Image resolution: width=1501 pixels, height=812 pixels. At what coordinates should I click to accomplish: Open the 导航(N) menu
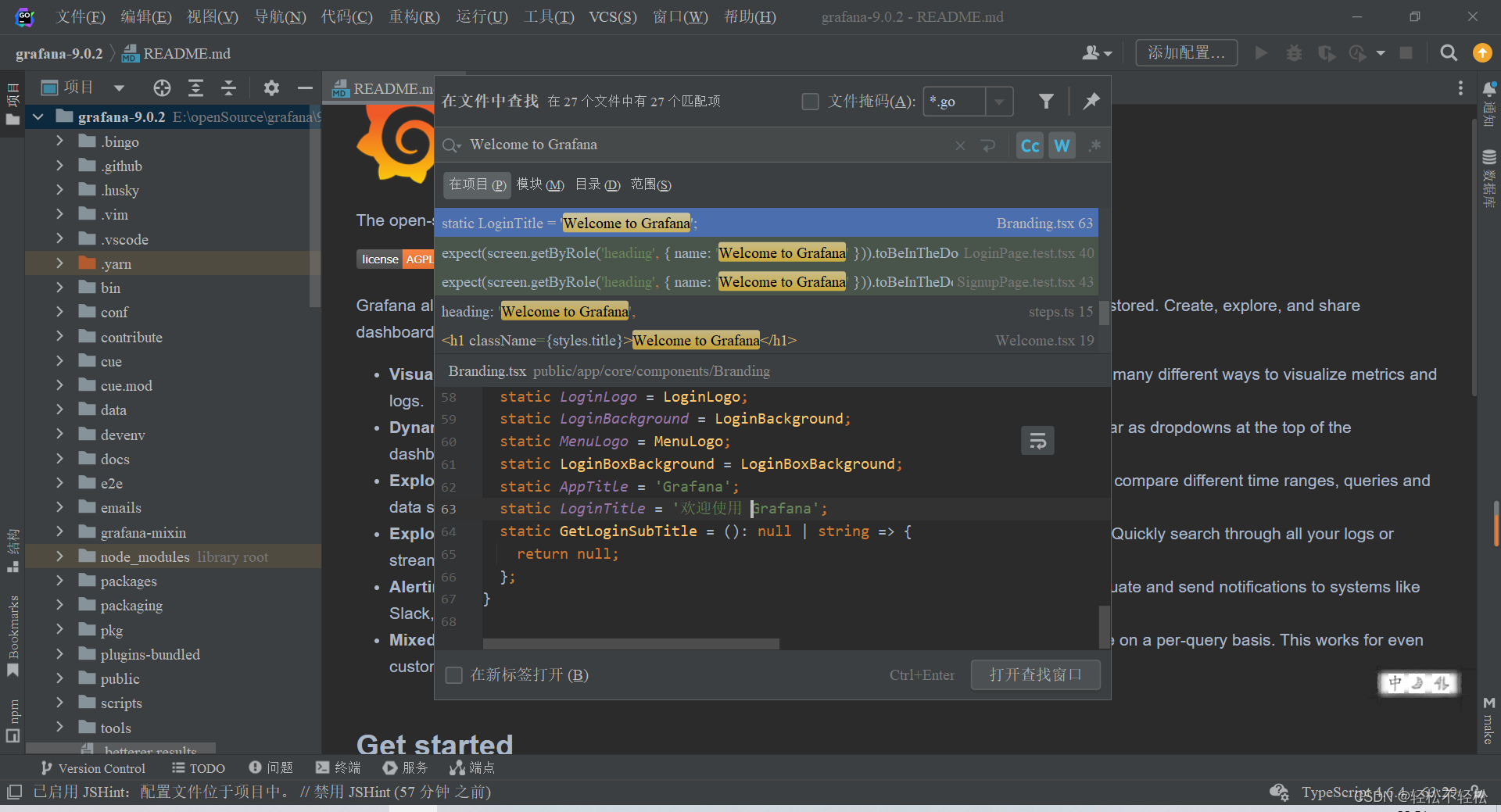click(280, 16)
